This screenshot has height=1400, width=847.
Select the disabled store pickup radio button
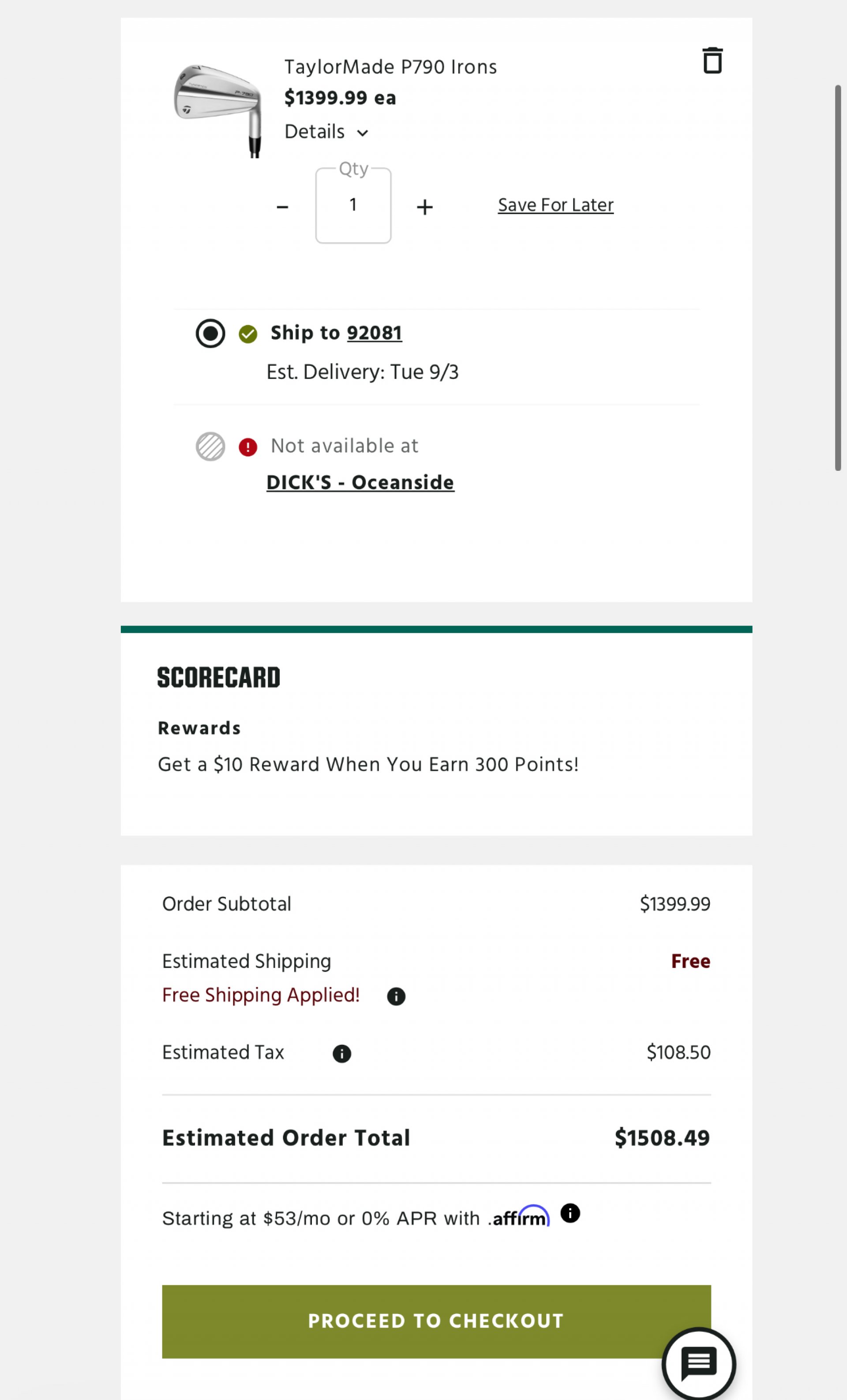click(210, 446)
